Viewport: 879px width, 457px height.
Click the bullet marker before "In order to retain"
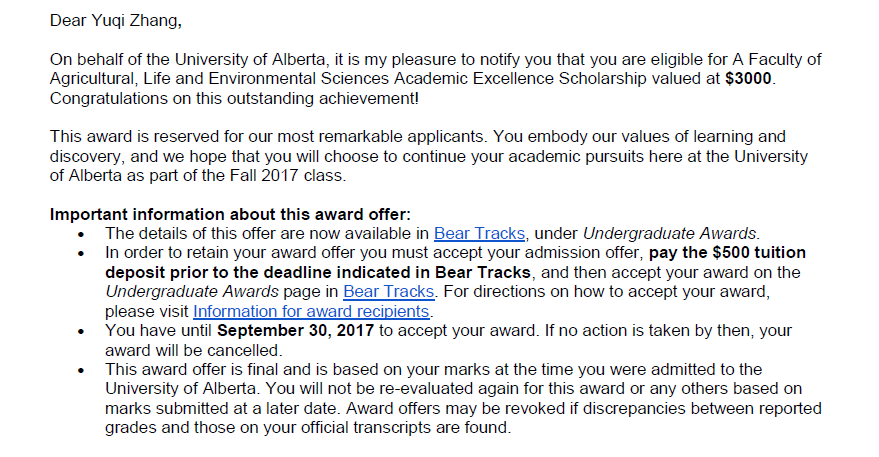point(82,253)
